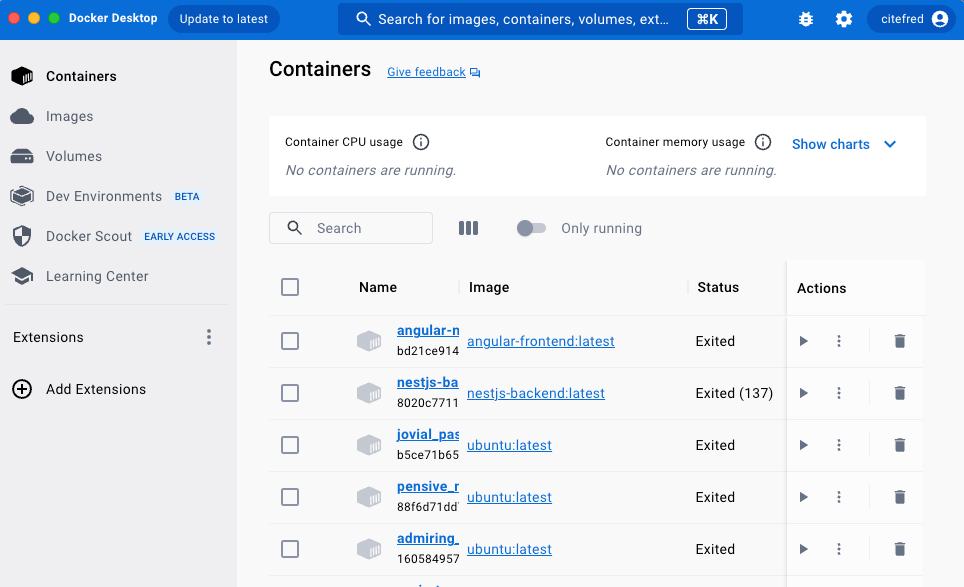Viewport: 964px width, 587px height.
Task: Select the admiring container checkbox
Action: [290, 549]
